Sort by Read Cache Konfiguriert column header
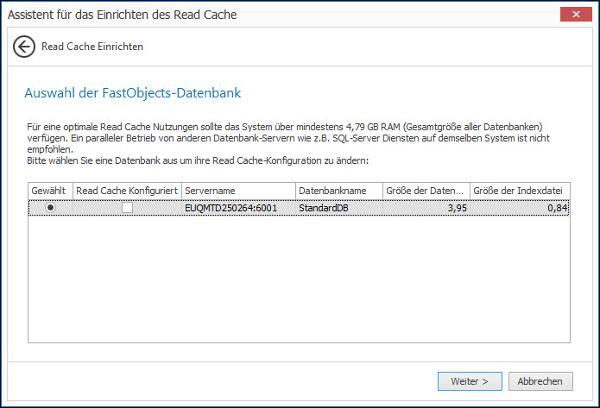 click(127, 191)
